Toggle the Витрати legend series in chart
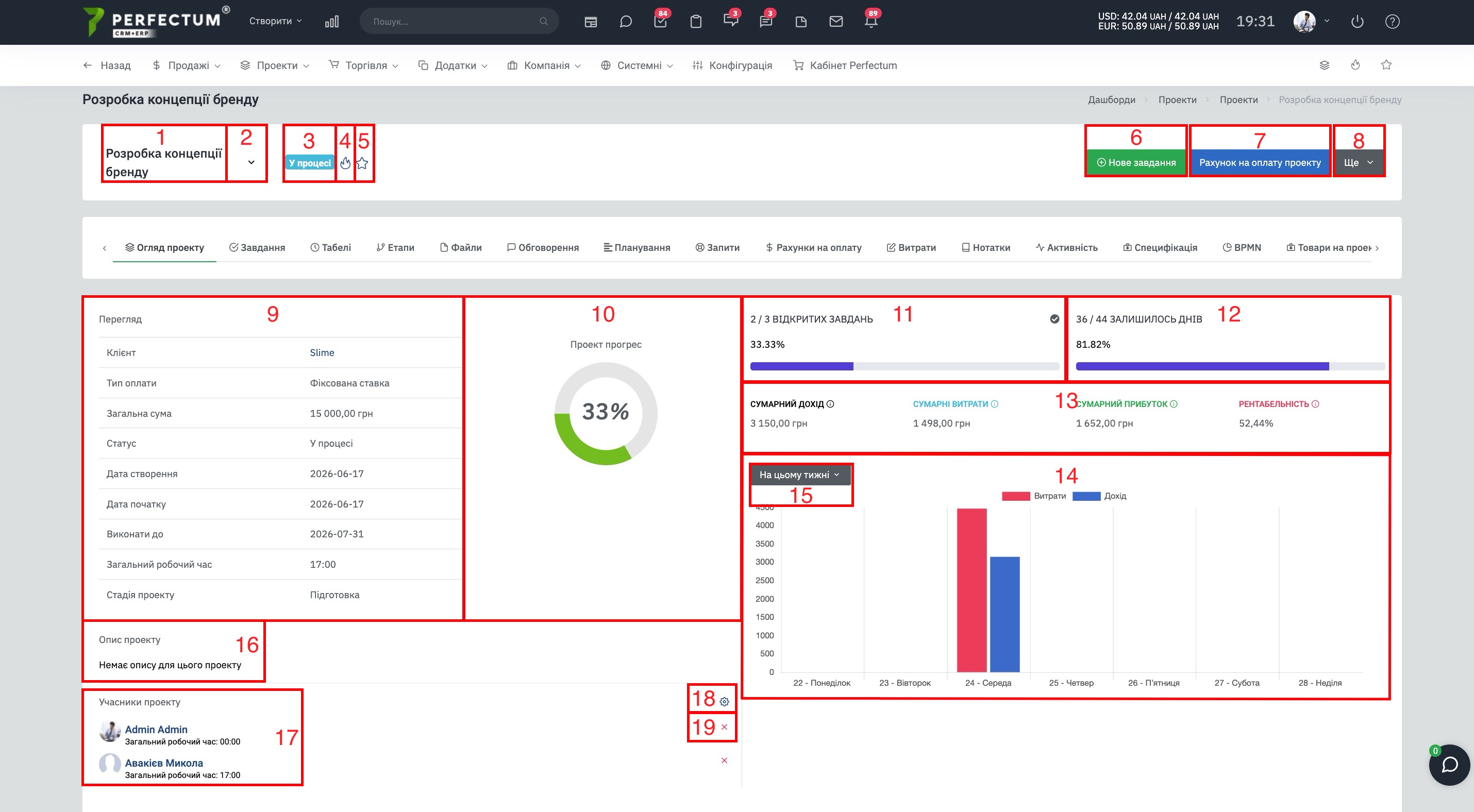The image size is (1474, 812). [1034, 496]
